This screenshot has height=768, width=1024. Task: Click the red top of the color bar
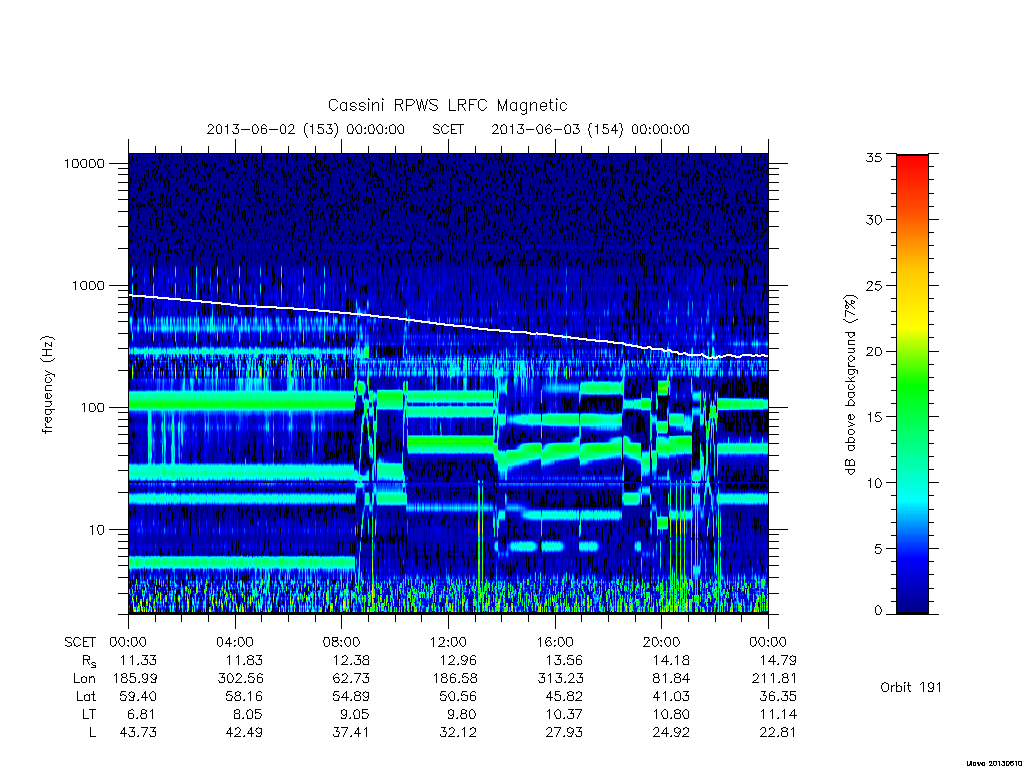pos(912,163)
